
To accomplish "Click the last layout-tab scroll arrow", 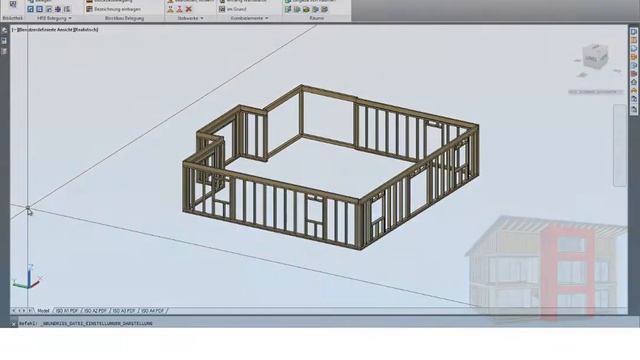I will tap(29, 311).
